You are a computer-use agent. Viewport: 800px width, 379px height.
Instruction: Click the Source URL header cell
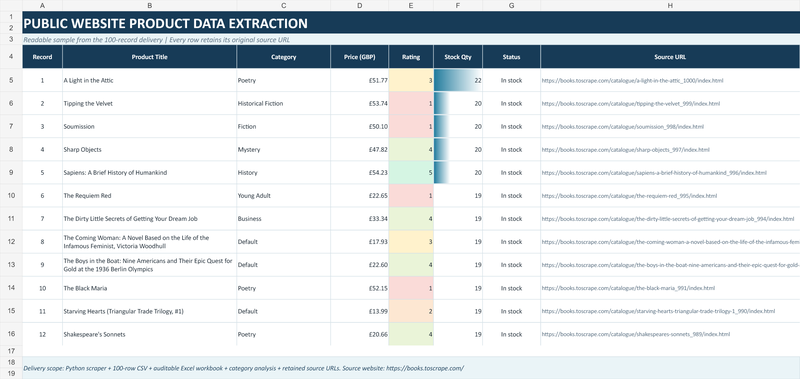[670, 57]
